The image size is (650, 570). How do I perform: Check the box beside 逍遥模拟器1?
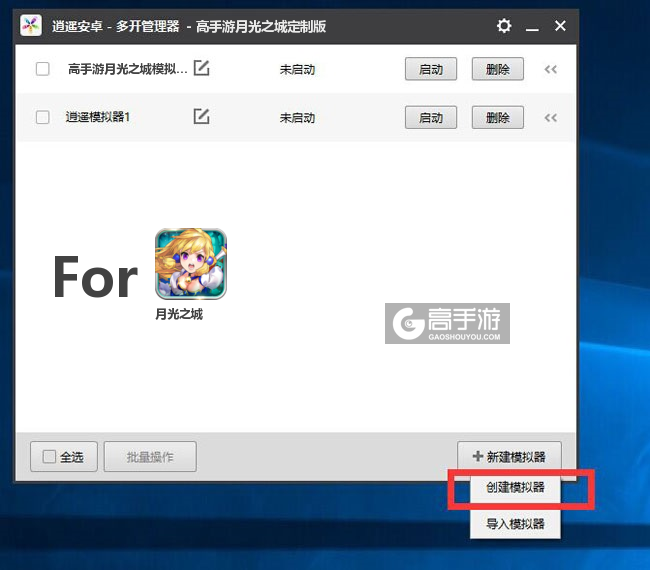(42, 117)
